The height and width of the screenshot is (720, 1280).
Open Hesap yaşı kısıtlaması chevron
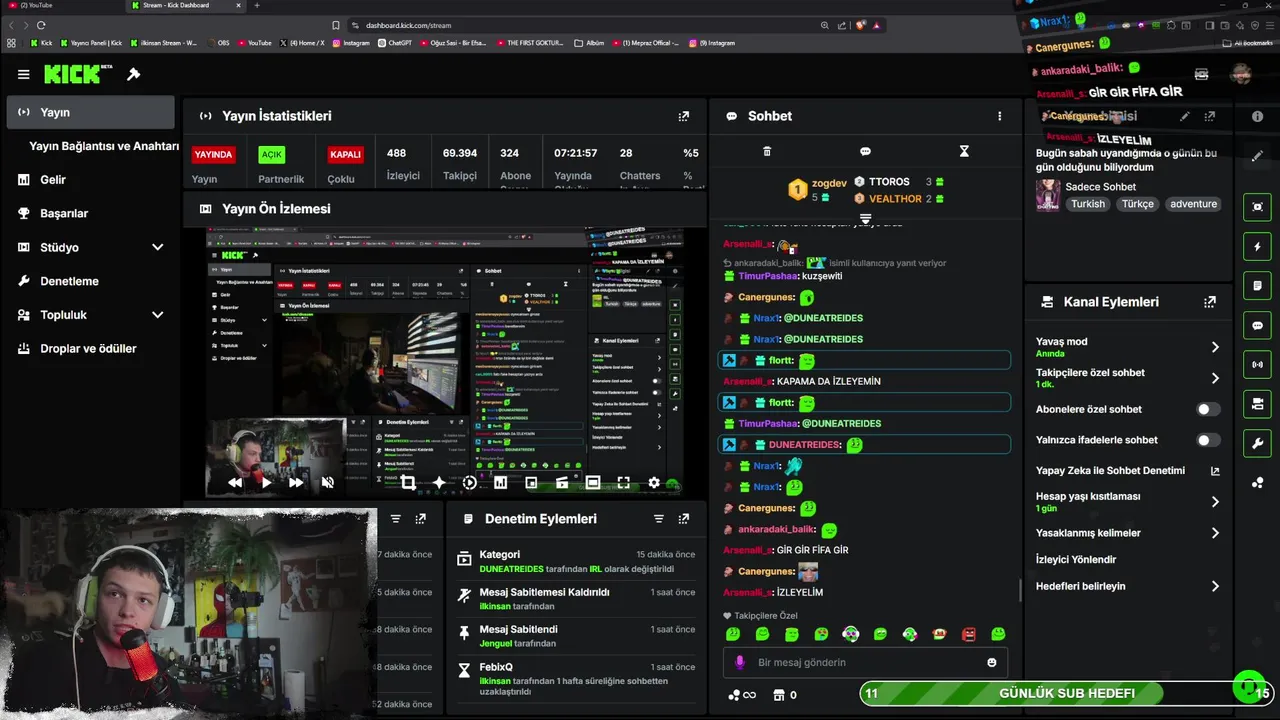click(x=1215, y=502)
